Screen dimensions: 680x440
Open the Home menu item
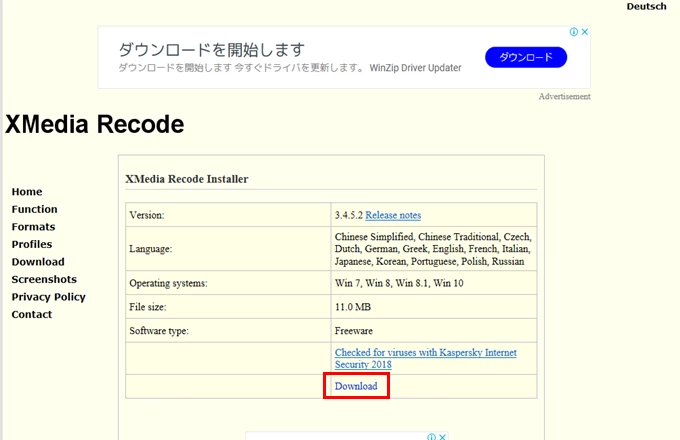(x=27, y=192)
